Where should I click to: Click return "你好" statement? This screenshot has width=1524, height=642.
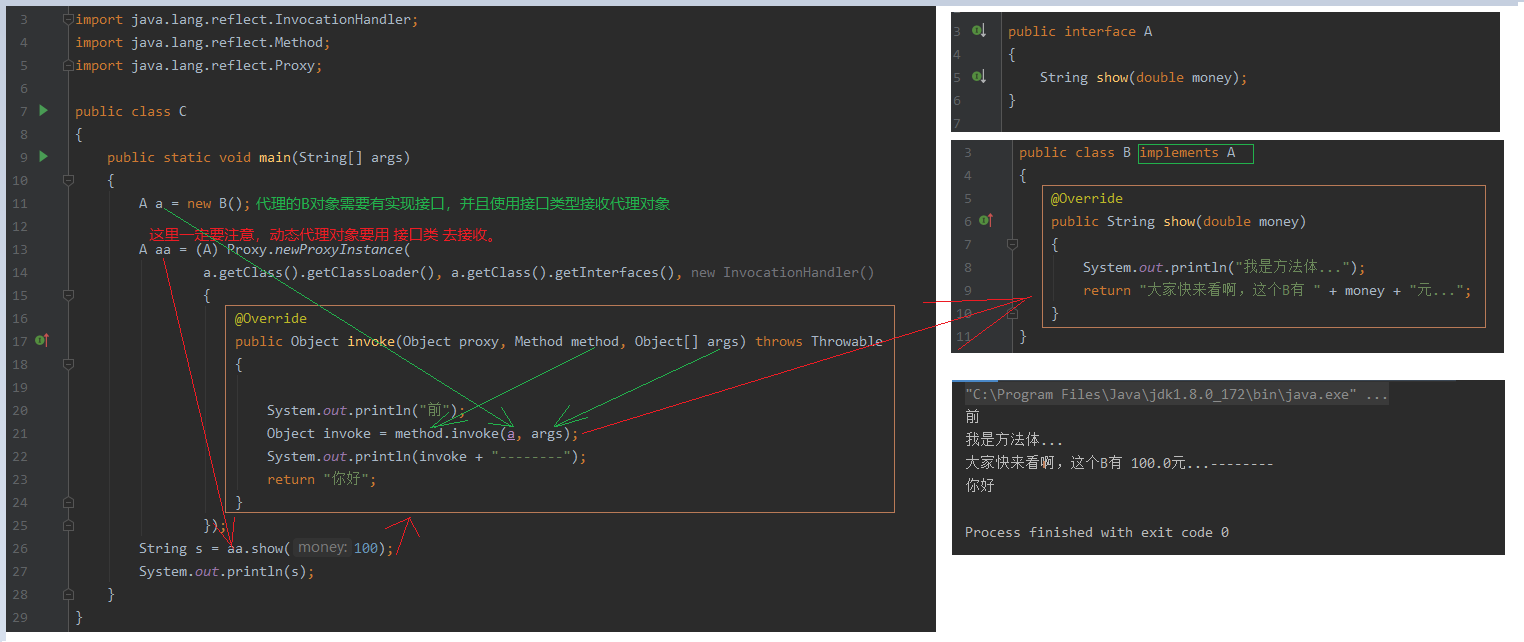point(322,479)
